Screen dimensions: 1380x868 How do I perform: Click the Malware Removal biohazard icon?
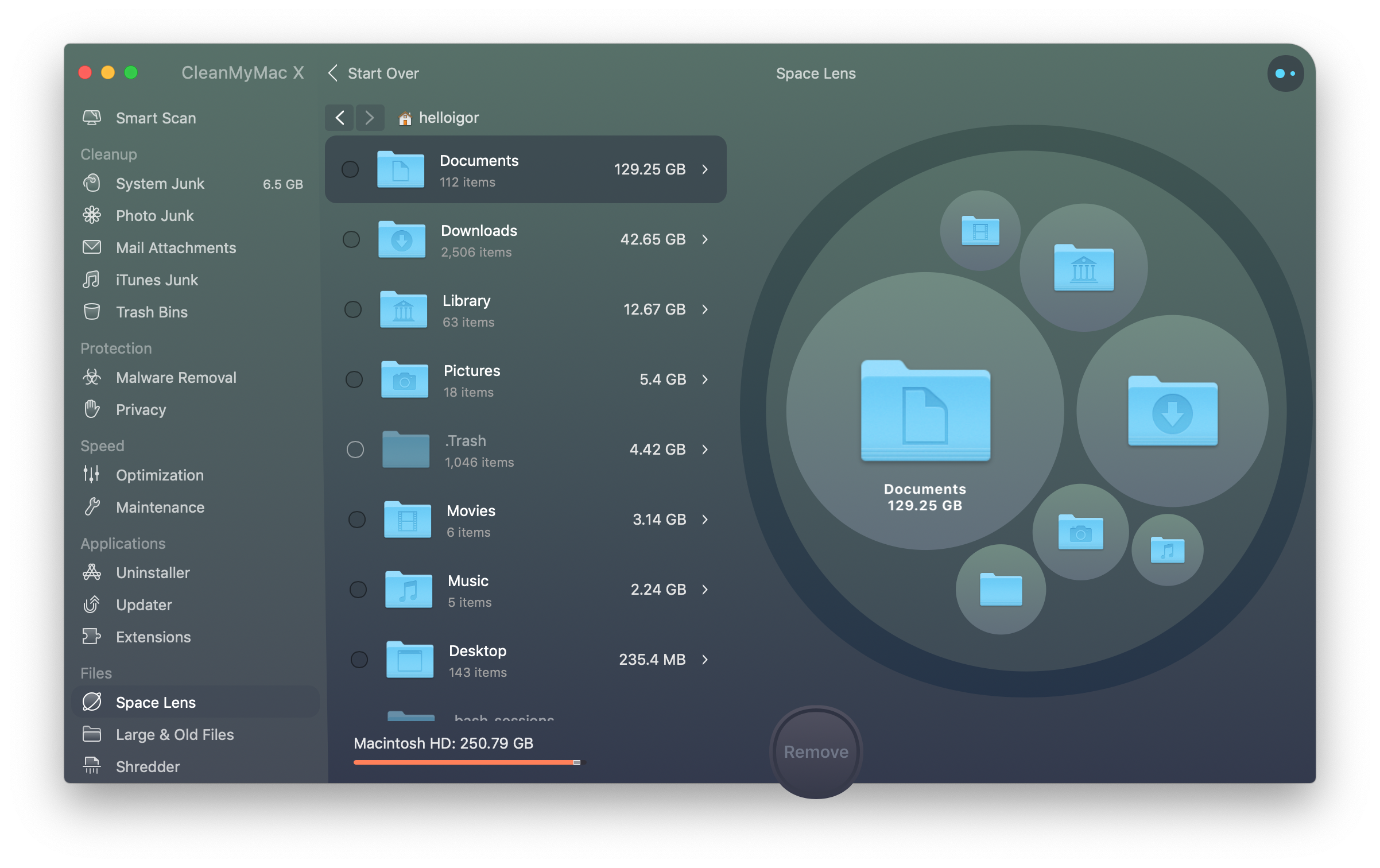pos(92,377)
